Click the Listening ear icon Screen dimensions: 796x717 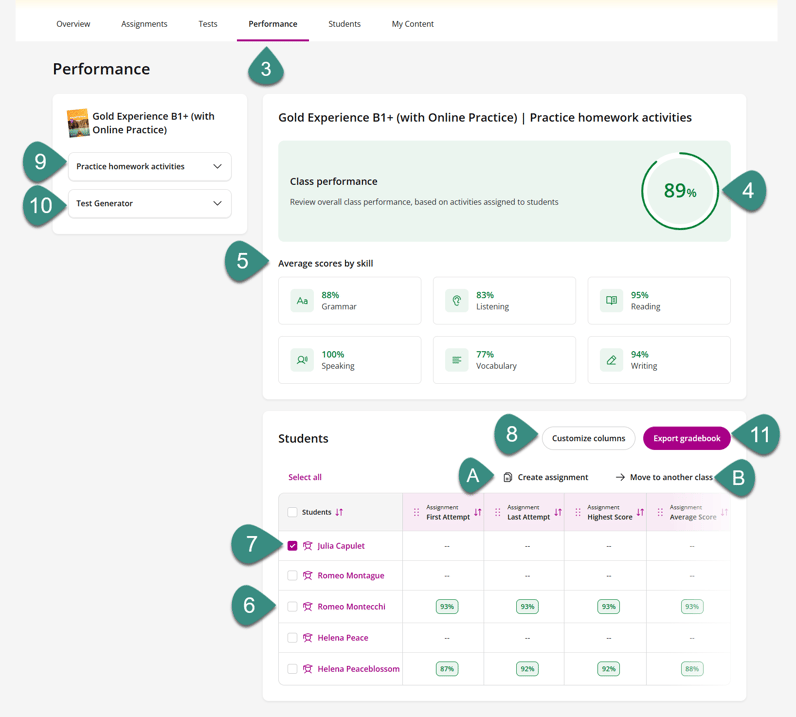coord(457,301)
